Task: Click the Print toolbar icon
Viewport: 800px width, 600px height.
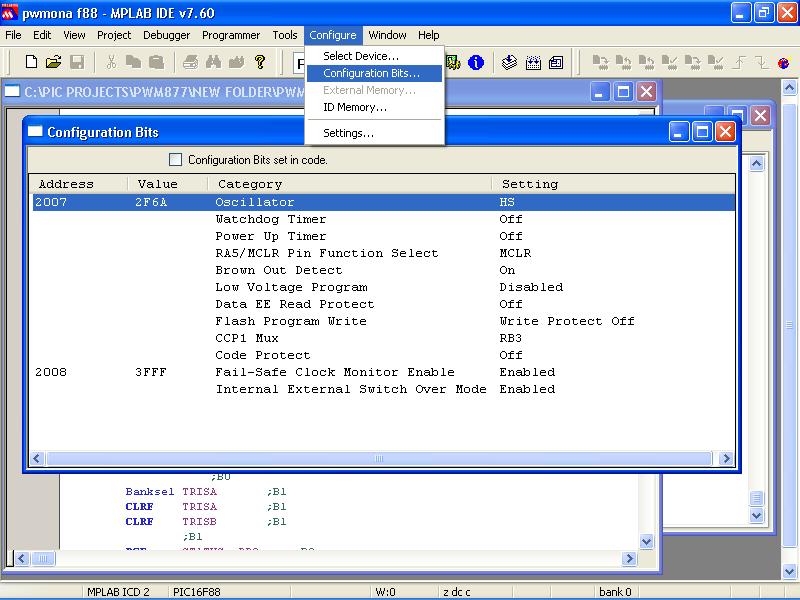Action: (191, 62)
